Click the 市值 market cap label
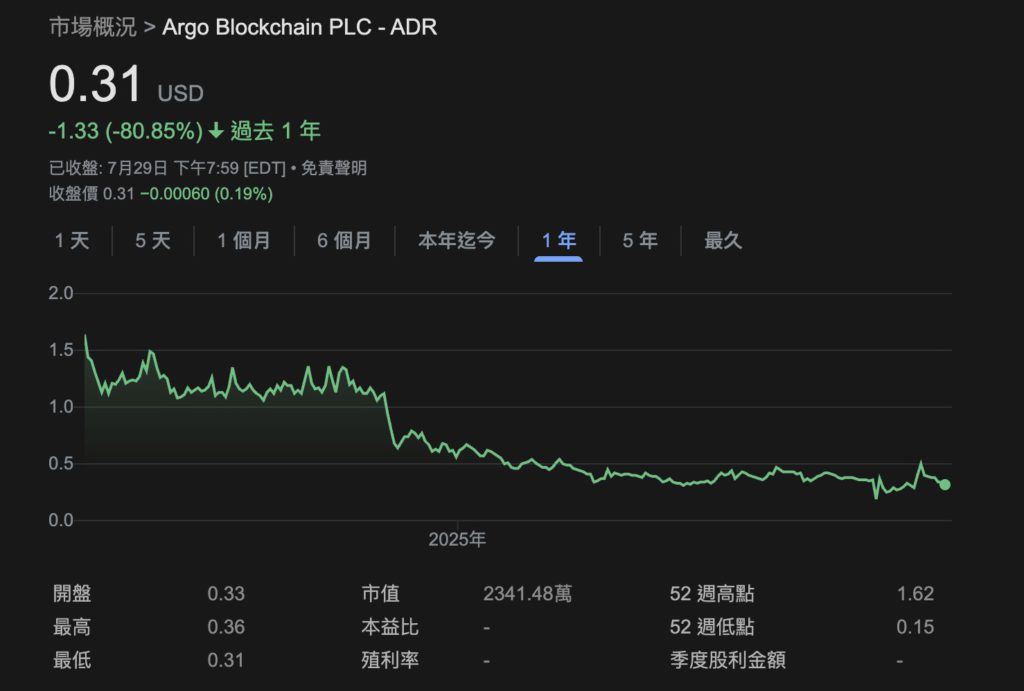This screenshot has height=691, width=1024. click(380, 594)
